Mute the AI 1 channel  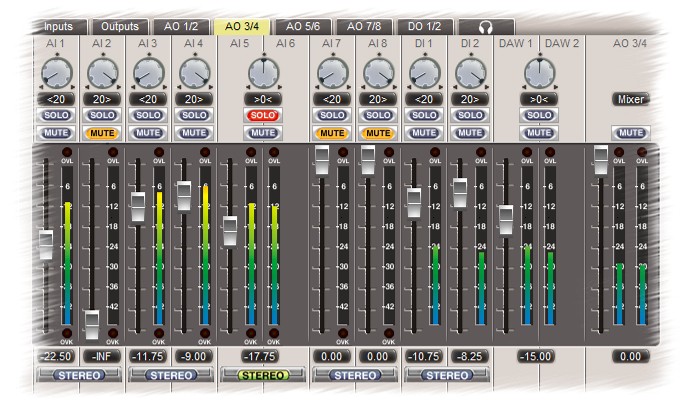tap(56, 133)
